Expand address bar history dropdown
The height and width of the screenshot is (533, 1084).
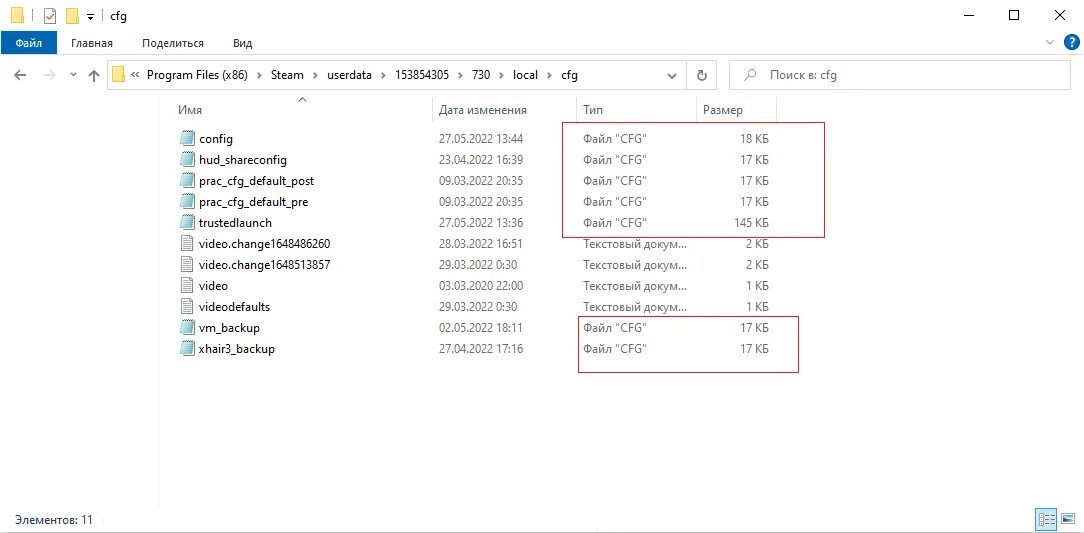click(x=671, y=75)
